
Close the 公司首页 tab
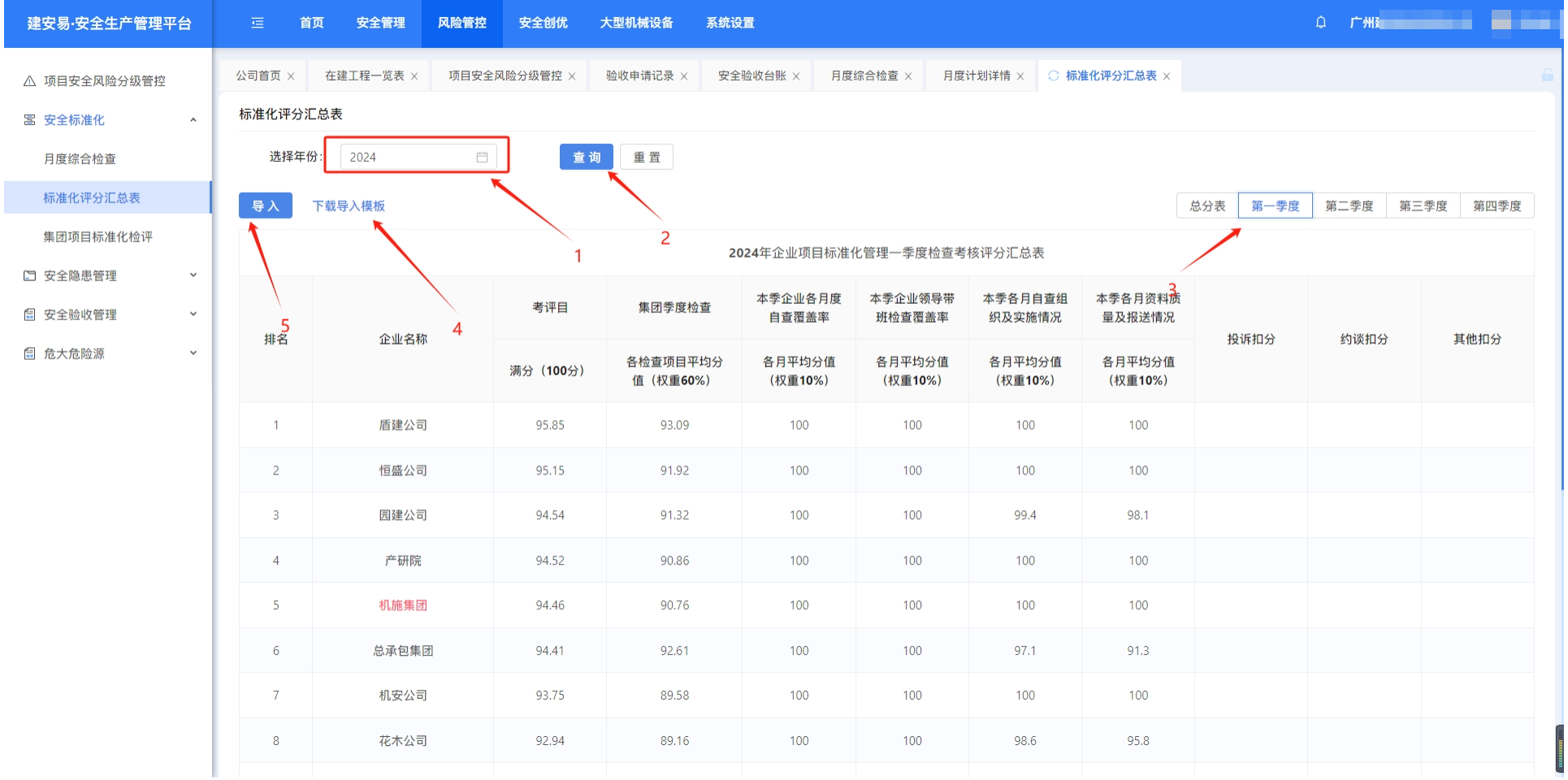tap(291, 76)
